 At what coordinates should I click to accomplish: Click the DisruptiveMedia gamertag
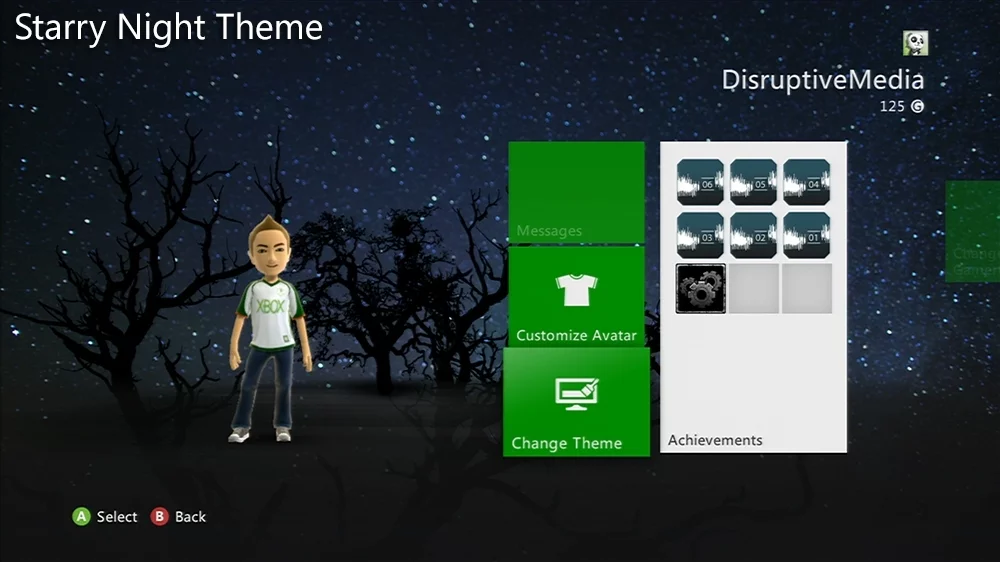(x=823, y=80)
